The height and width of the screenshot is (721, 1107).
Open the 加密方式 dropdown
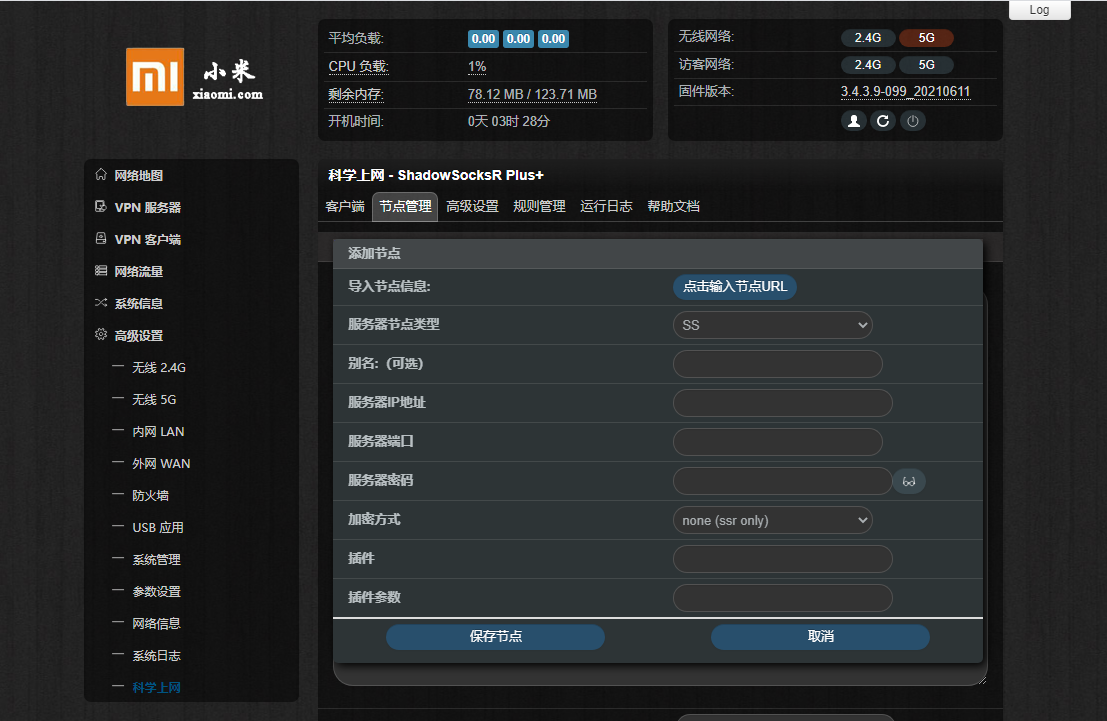772,520
